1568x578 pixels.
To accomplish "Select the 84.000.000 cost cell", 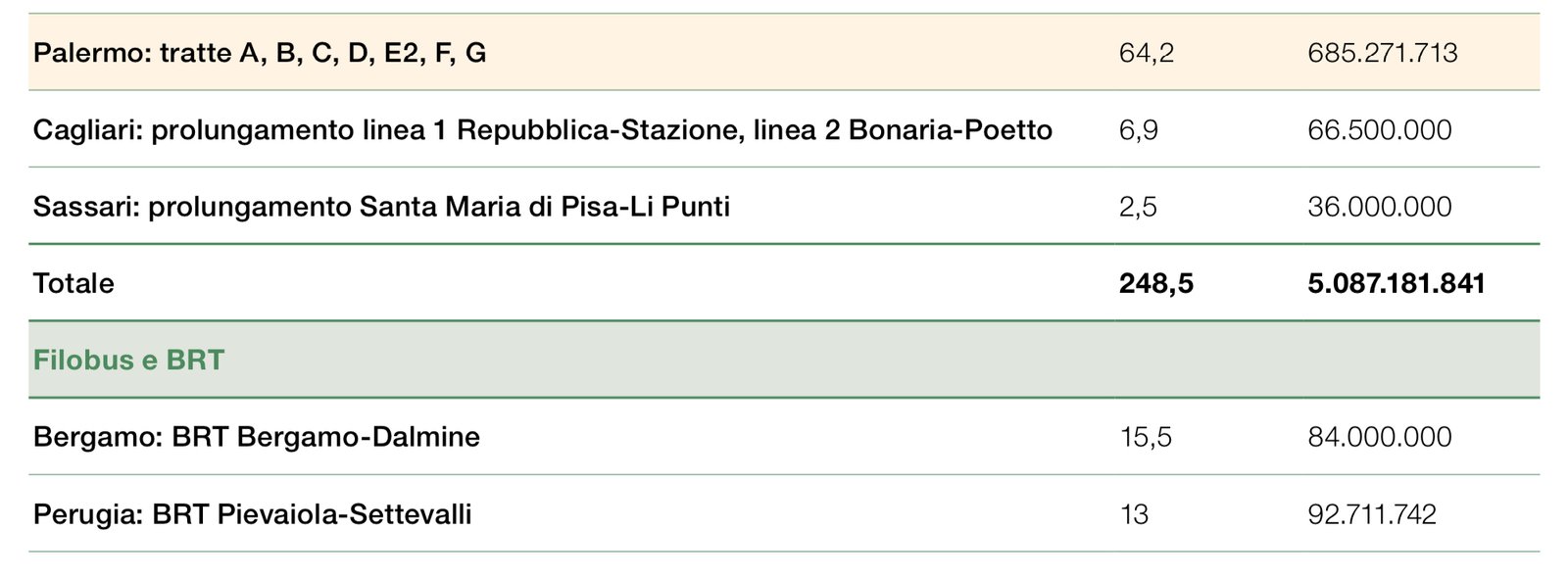I will 1379,437.
